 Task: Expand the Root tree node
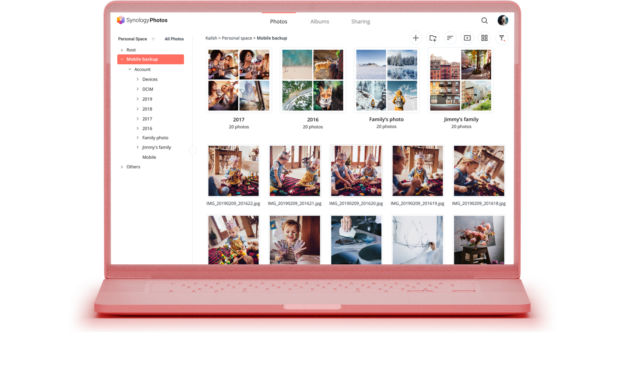pos(122,50)
